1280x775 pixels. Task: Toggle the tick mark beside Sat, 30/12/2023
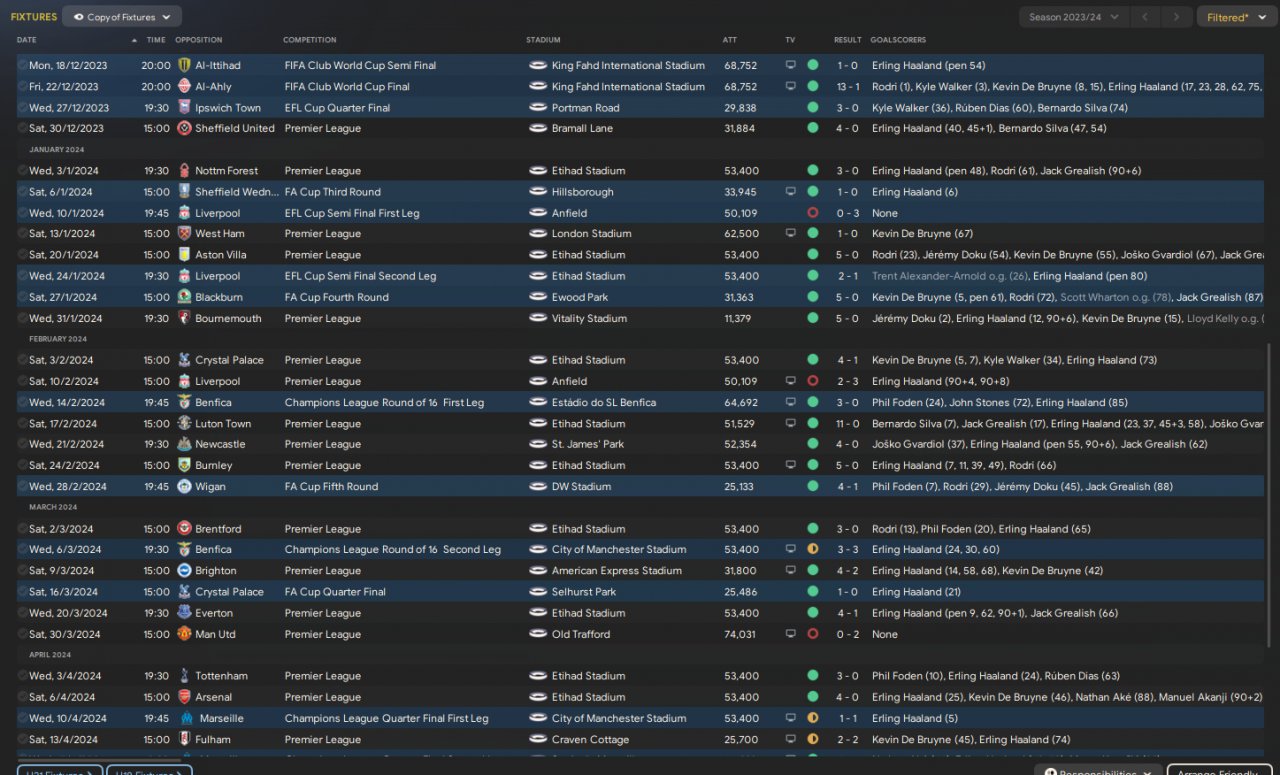point(22,128)
